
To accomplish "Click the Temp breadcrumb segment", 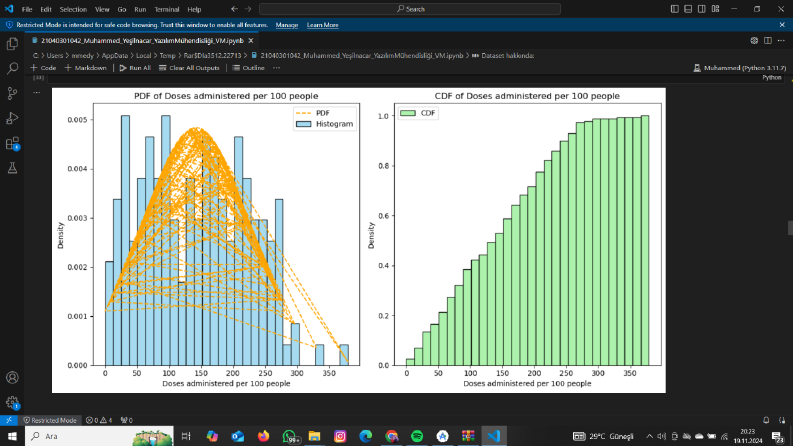I will pyautogui.click(x=167, y=56).
